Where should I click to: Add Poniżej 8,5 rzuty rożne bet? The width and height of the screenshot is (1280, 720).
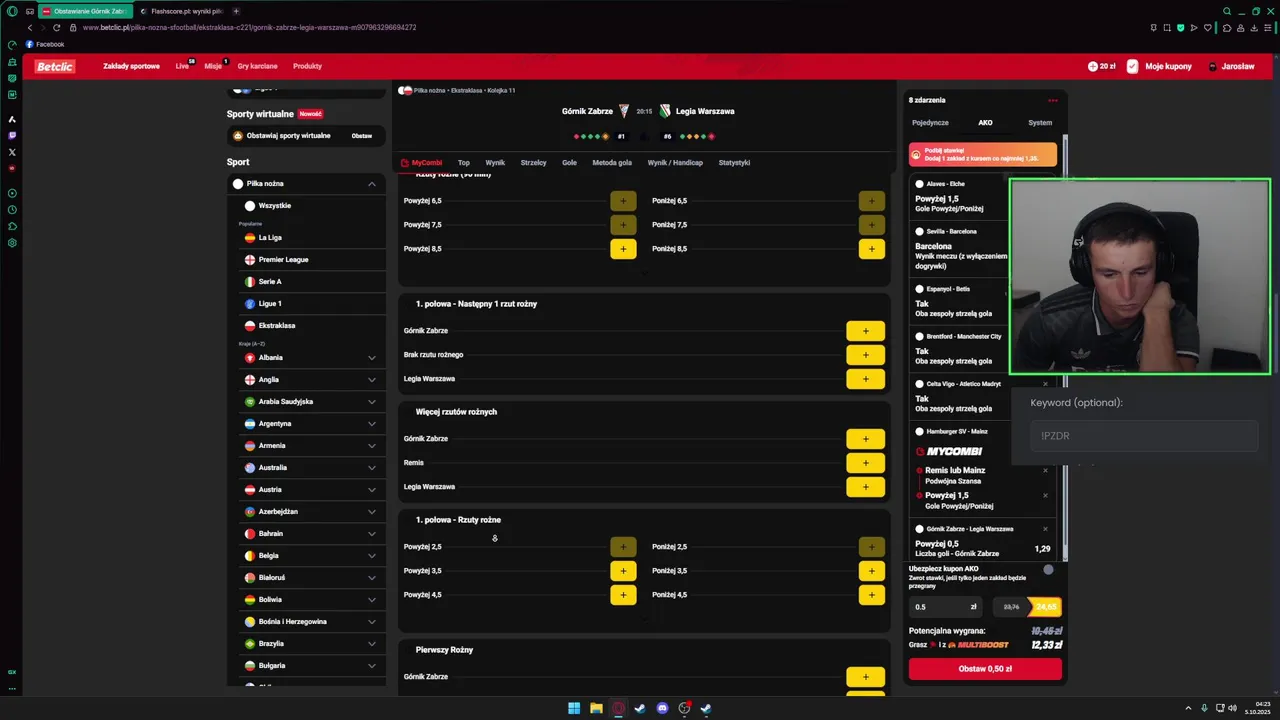click(871, 249)
